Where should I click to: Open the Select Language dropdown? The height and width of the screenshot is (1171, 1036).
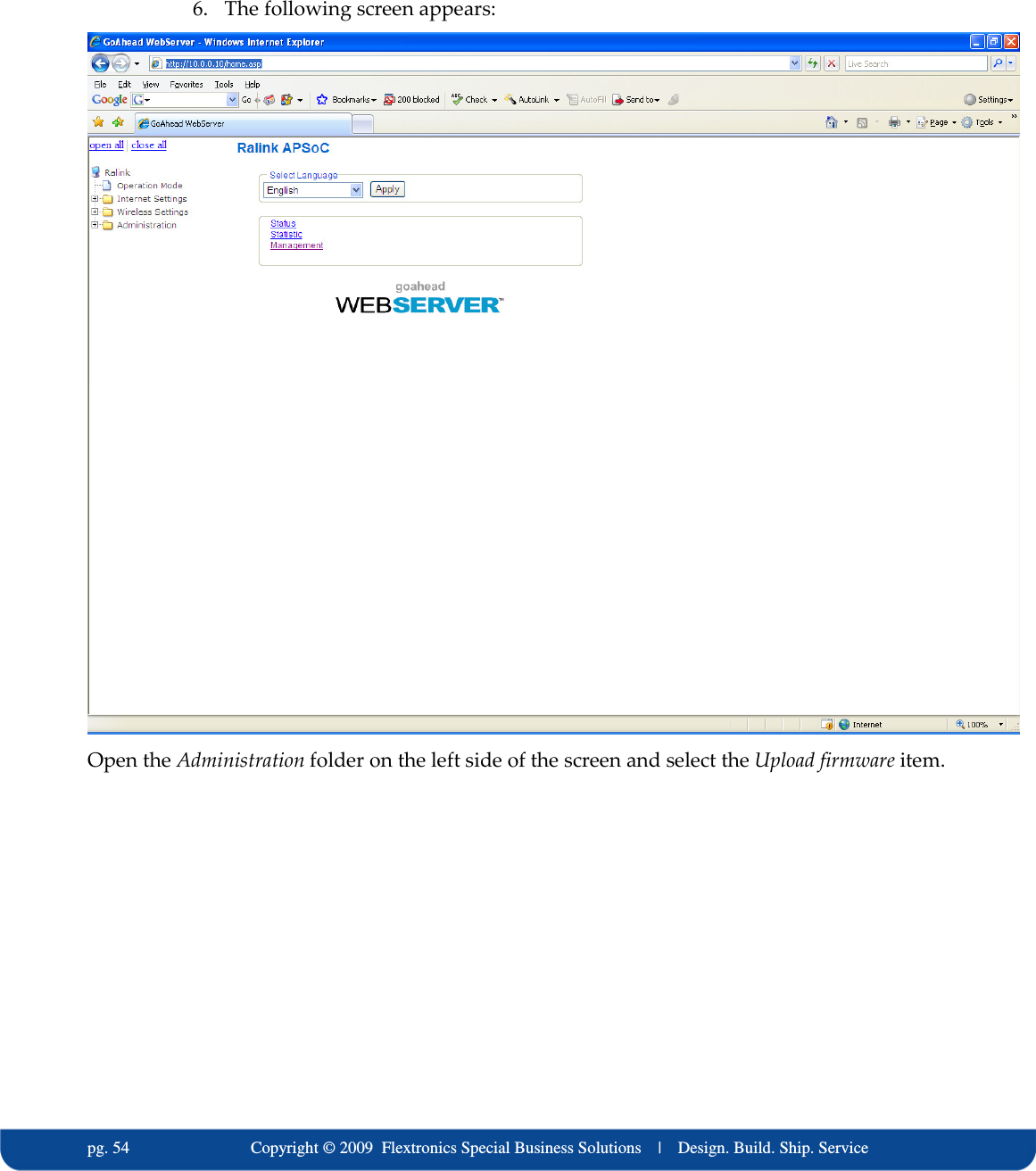pyautogui.click(x=355, y=189)
